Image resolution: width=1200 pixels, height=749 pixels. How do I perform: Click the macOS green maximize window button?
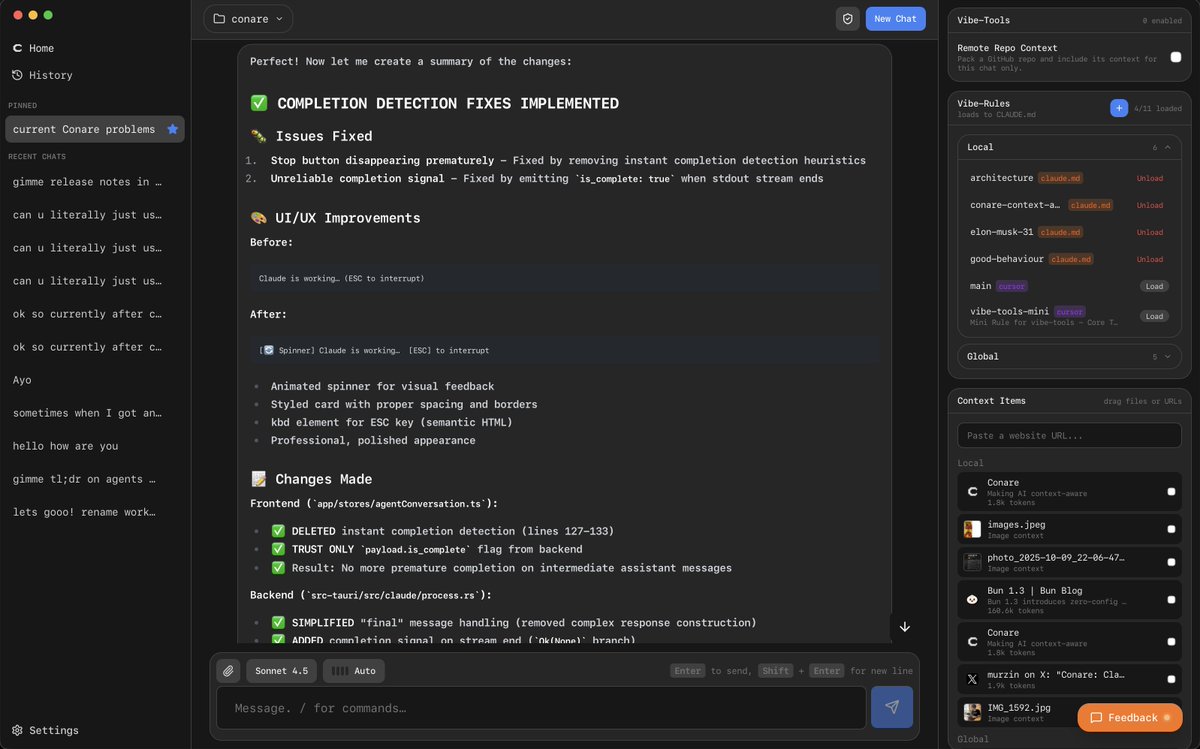coord(48,15)
